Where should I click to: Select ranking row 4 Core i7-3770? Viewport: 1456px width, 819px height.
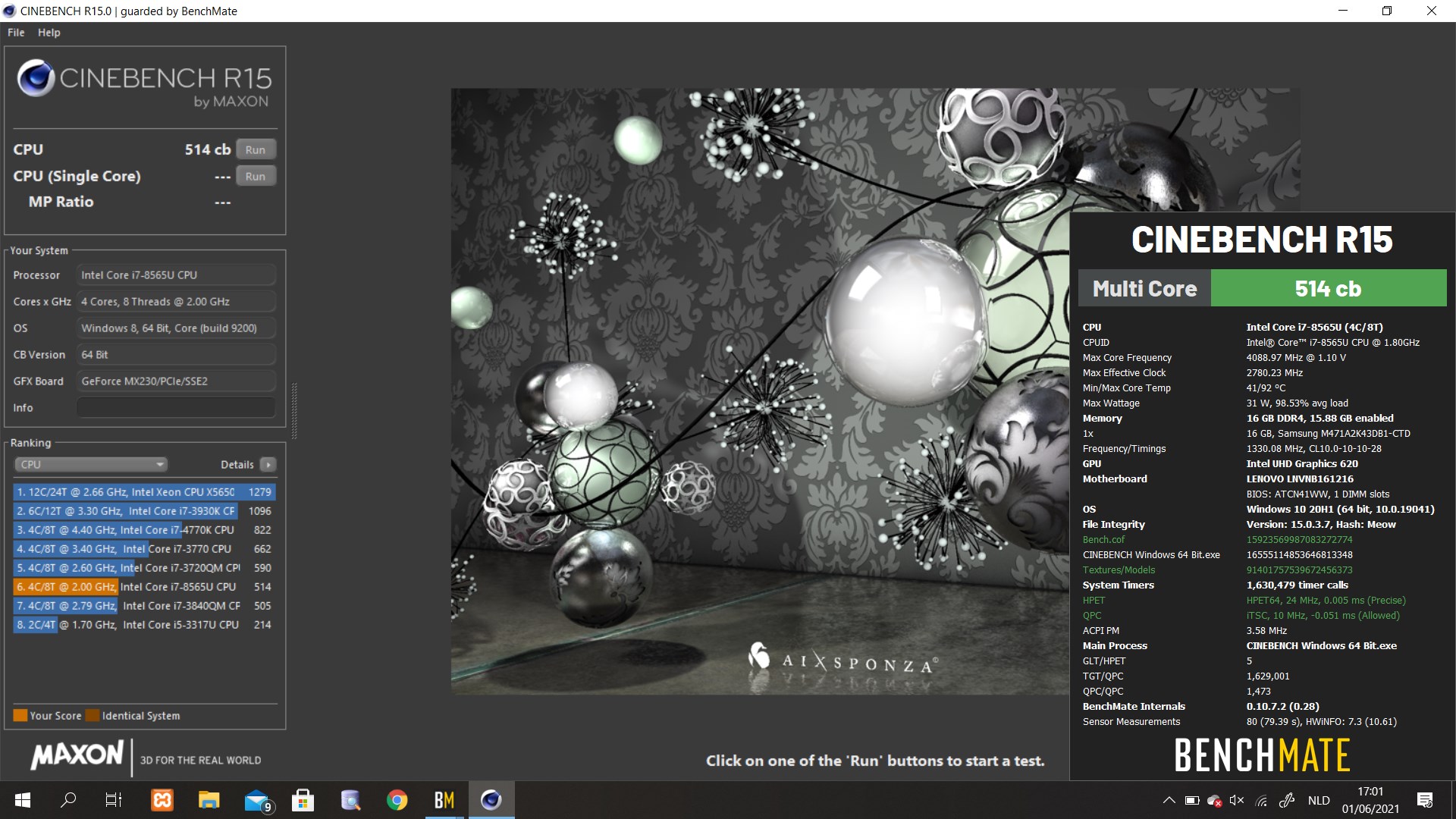click(x=144, y=549)
